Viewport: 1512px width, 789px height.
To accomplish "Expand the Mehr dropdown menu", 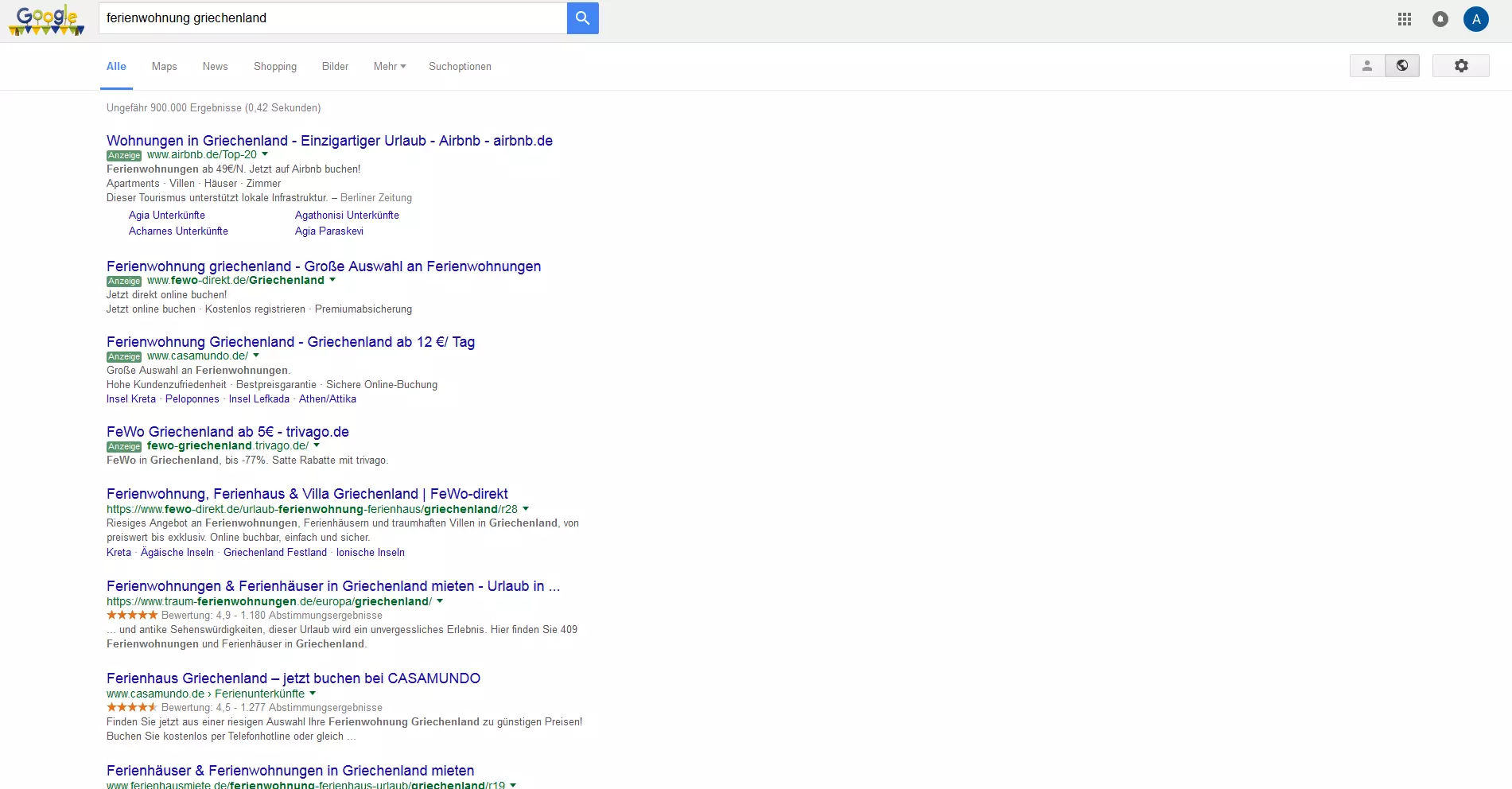I will pyautogui.click(x=390, y=67).
